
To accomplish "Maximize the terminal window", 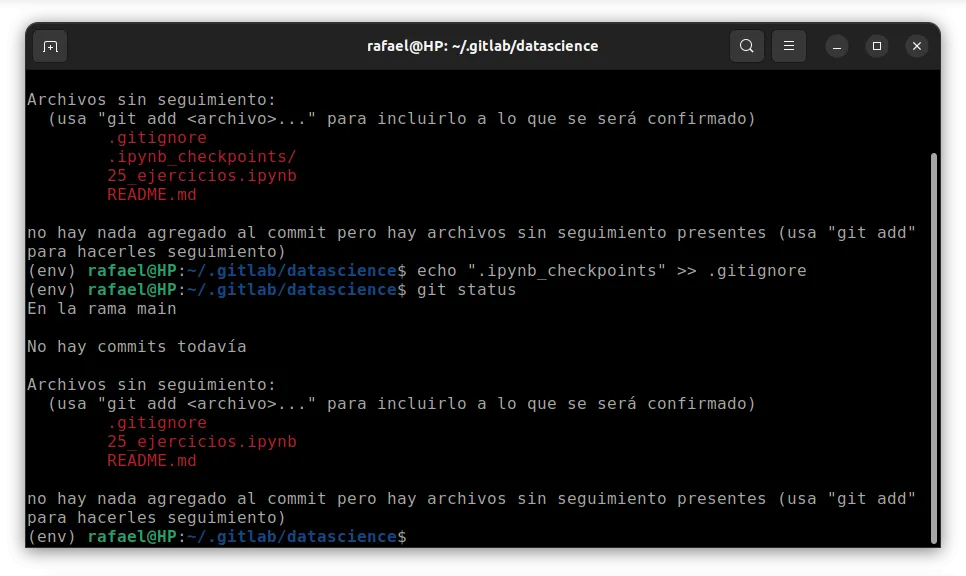I will pos(877,46).
